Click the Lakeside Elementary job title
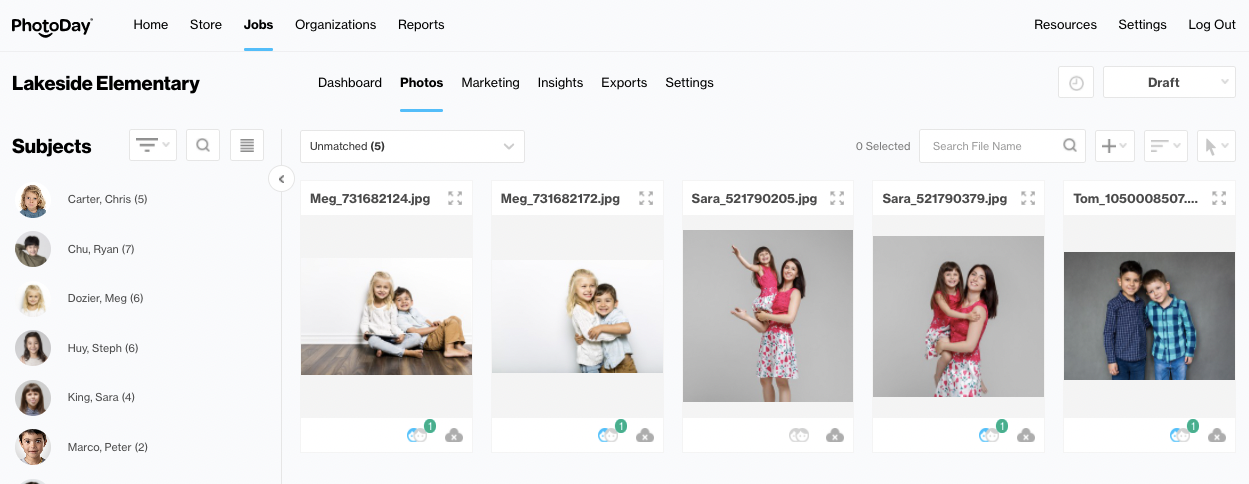 point(106,84)
